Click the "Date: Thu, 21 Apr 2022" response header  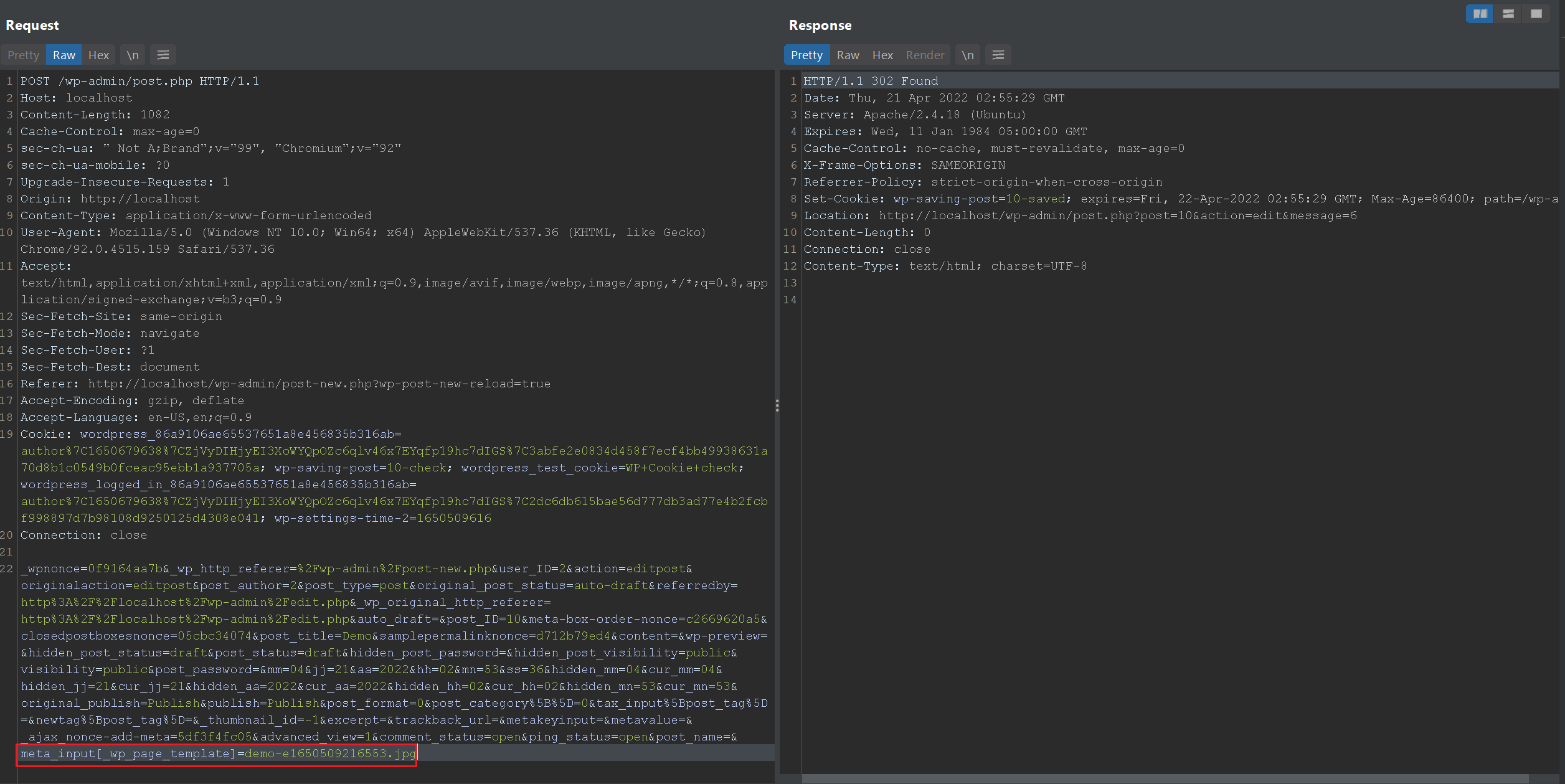pos(934,98)
